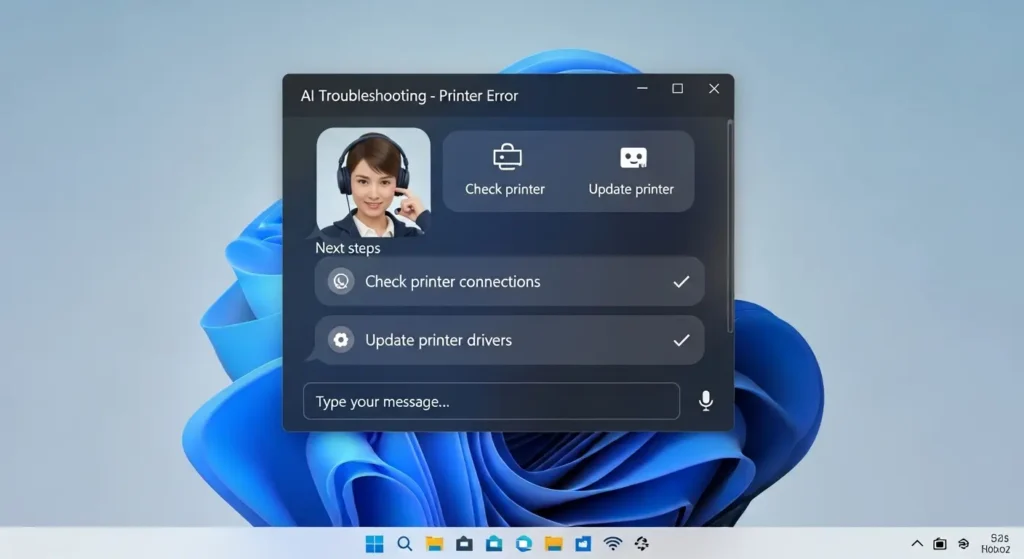1024x559 pixels.
Task: Launch the Edge browser taskbar icon
Action: tap(524, 543)
